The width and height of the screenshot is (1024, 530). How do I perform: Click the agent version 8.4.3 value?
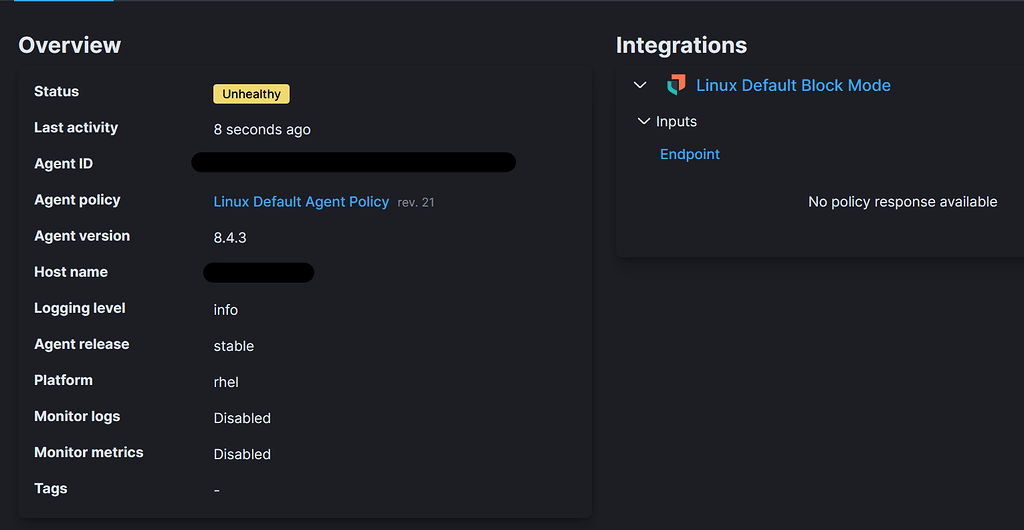[230, 237]
